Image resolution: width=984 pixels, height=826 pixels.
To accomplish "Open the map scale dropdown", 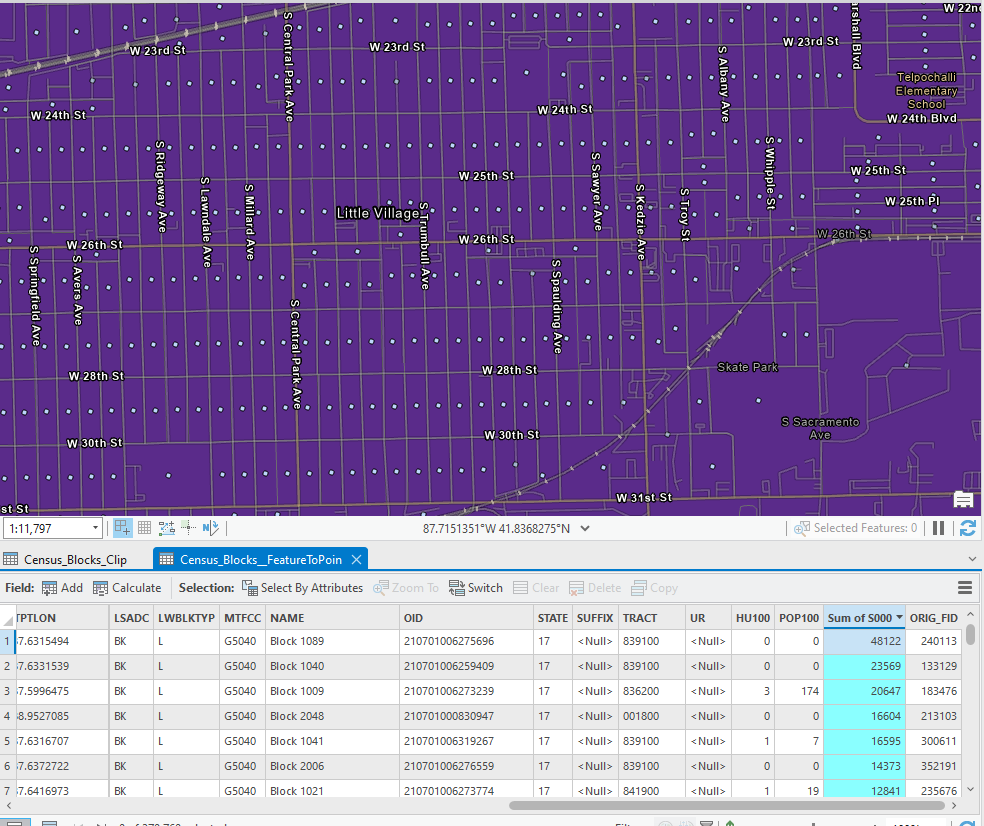I will click(95, 528).
